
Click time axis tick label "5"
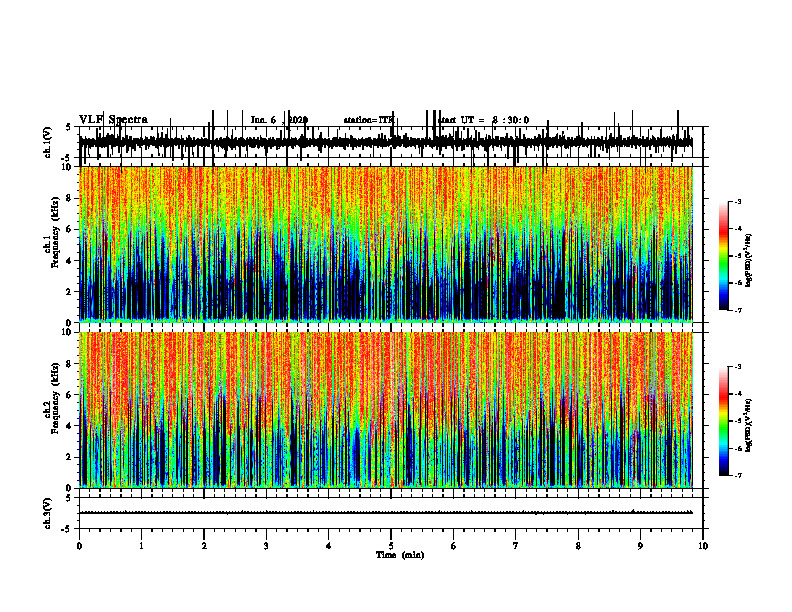(x=391, y=546)
